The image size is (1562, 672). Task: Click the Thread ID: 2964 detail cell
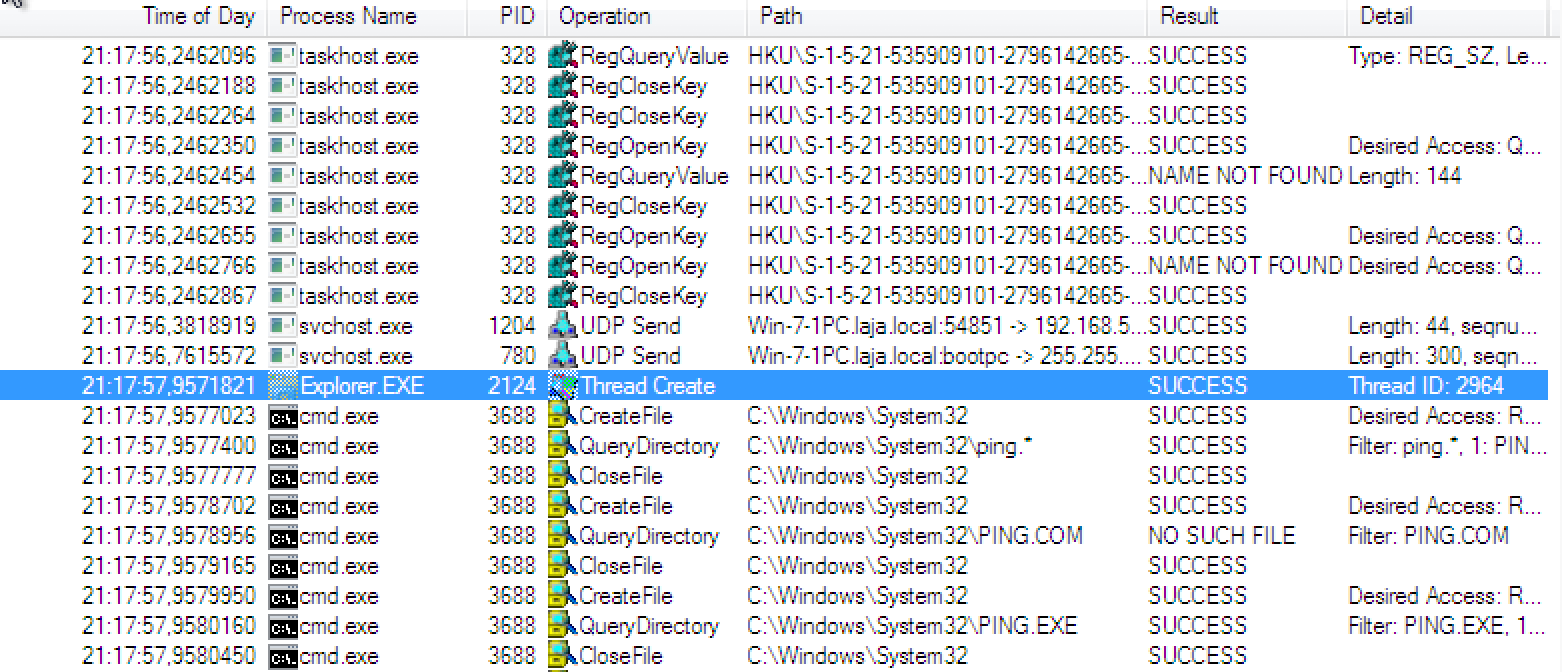click(1425, 386)
